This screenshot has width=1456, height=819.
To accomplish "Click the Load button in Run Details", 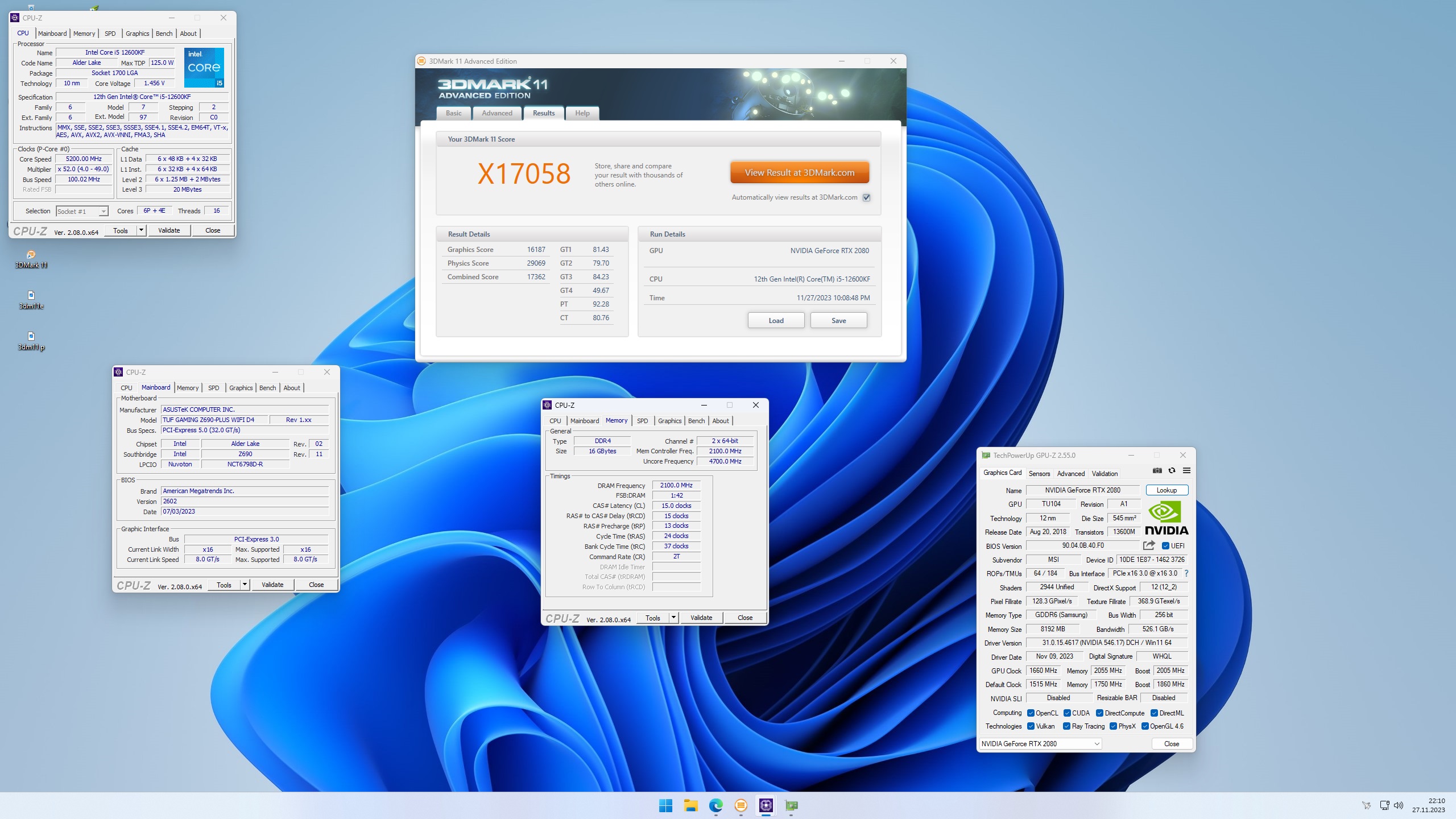I will pos(776,320).
